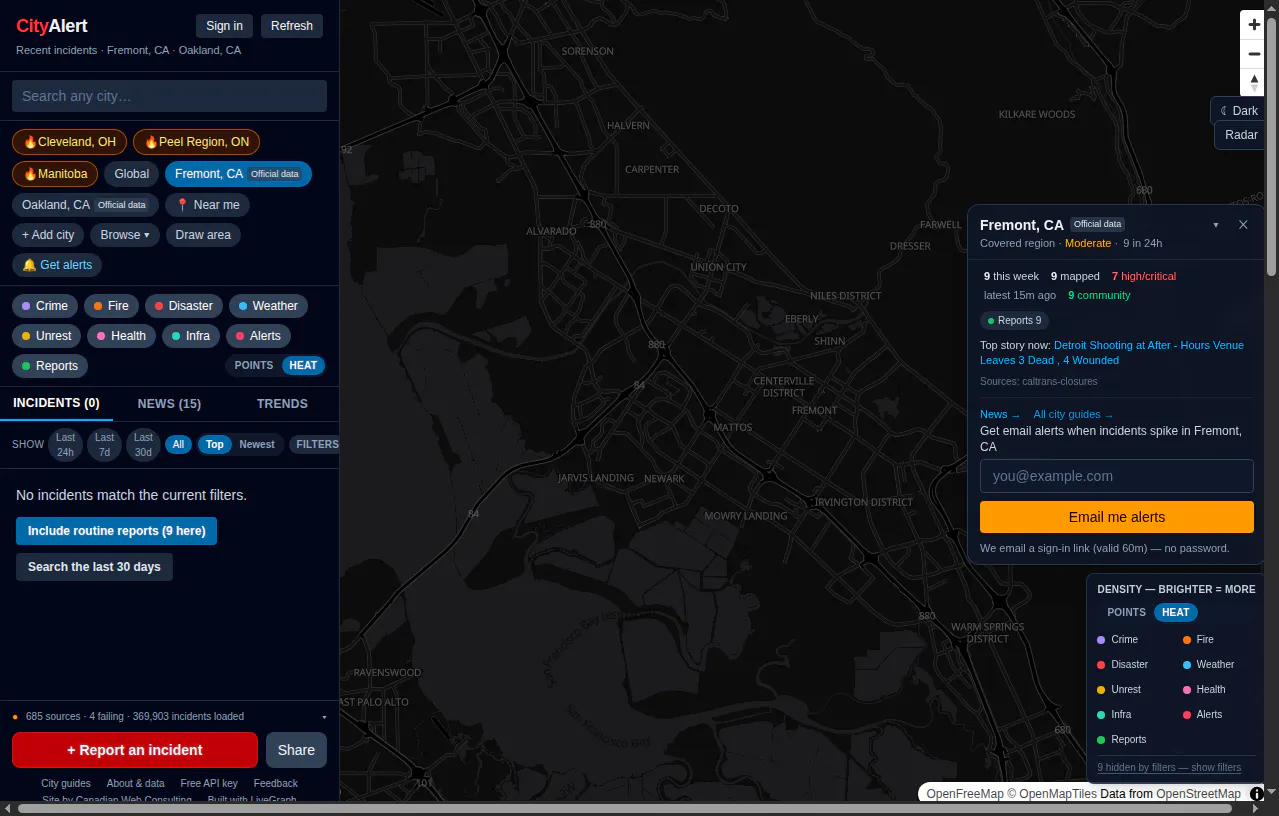The height and width of the screenshot is (816, 1279).
Task: Click the Reports 9 chip in panel
Action: [x=1014, y=321]
